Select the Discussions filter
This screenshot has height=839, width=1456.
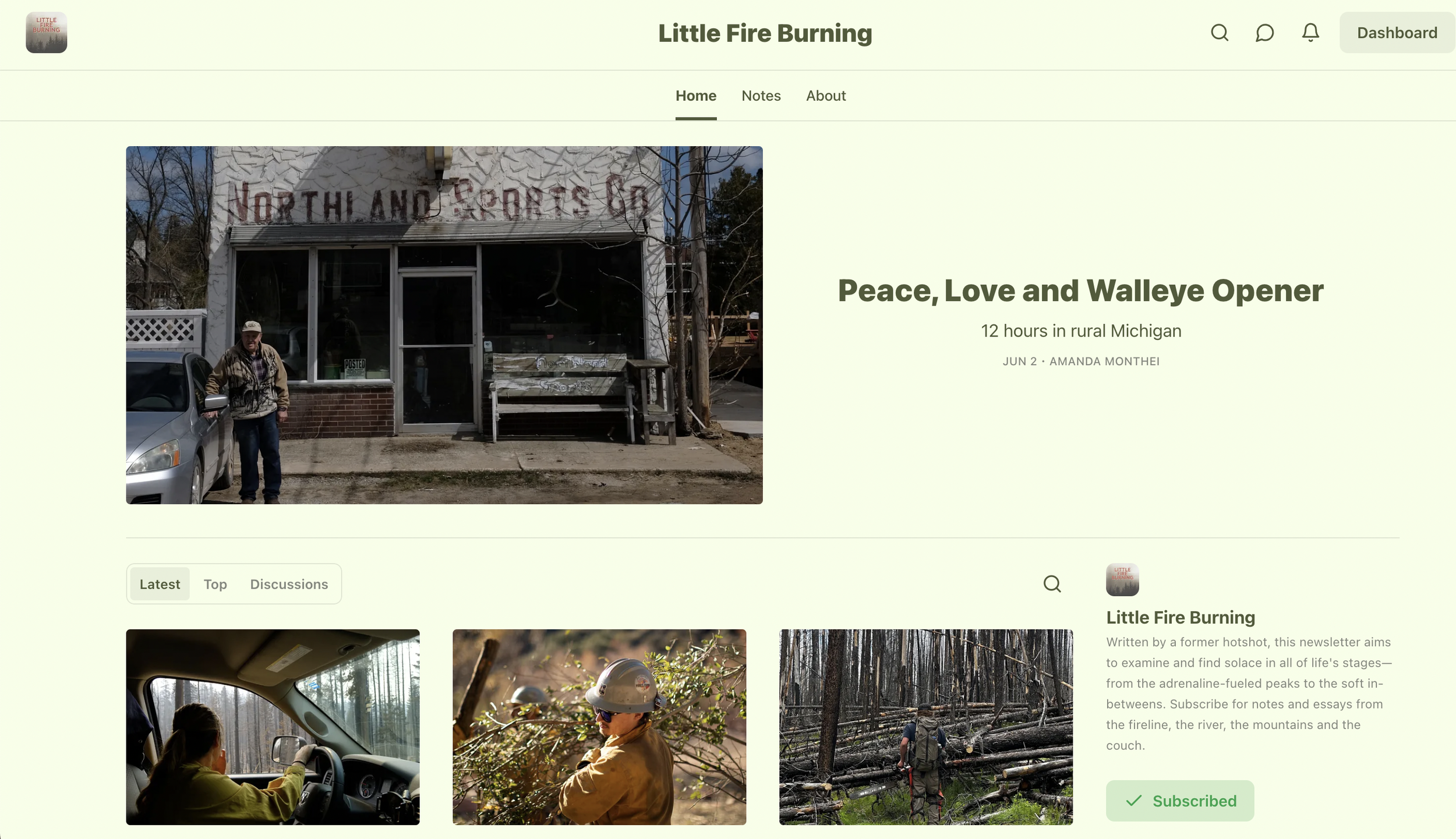pos(289,584)
